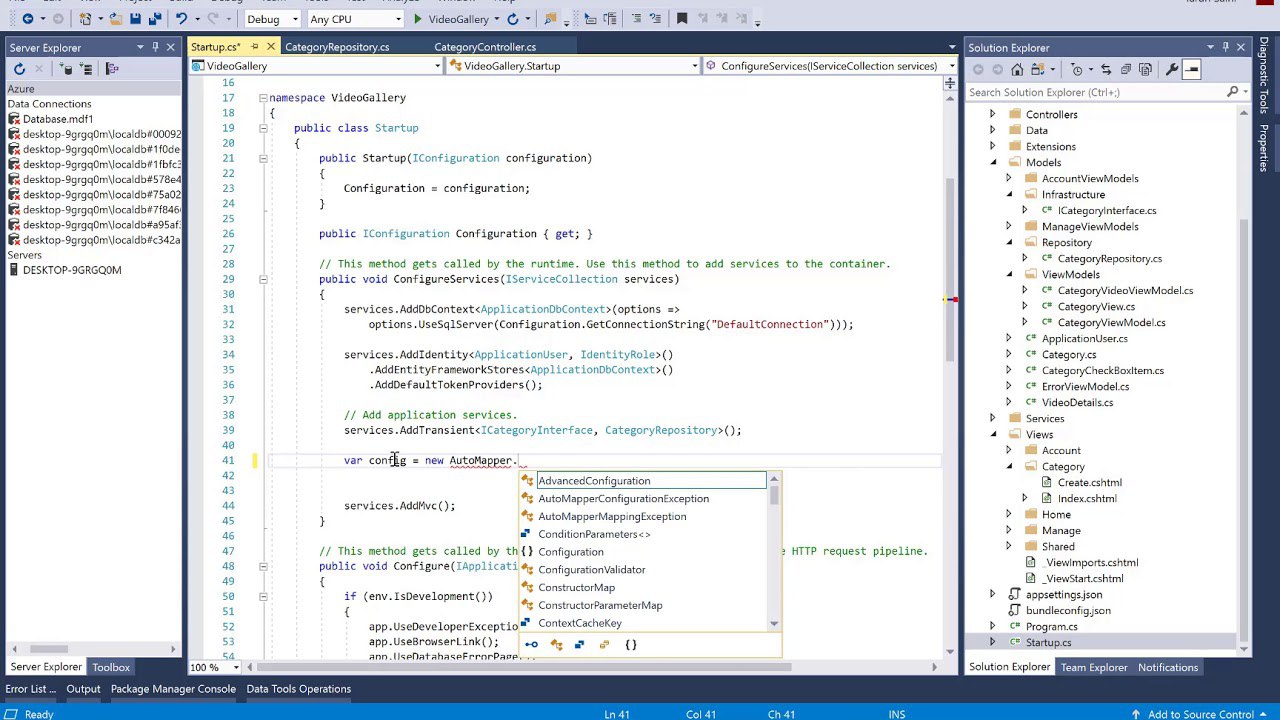Open Properties wrench icon in Solution Explorer
Screen dimensions: 1280x720
click(x=1171, y=69)
